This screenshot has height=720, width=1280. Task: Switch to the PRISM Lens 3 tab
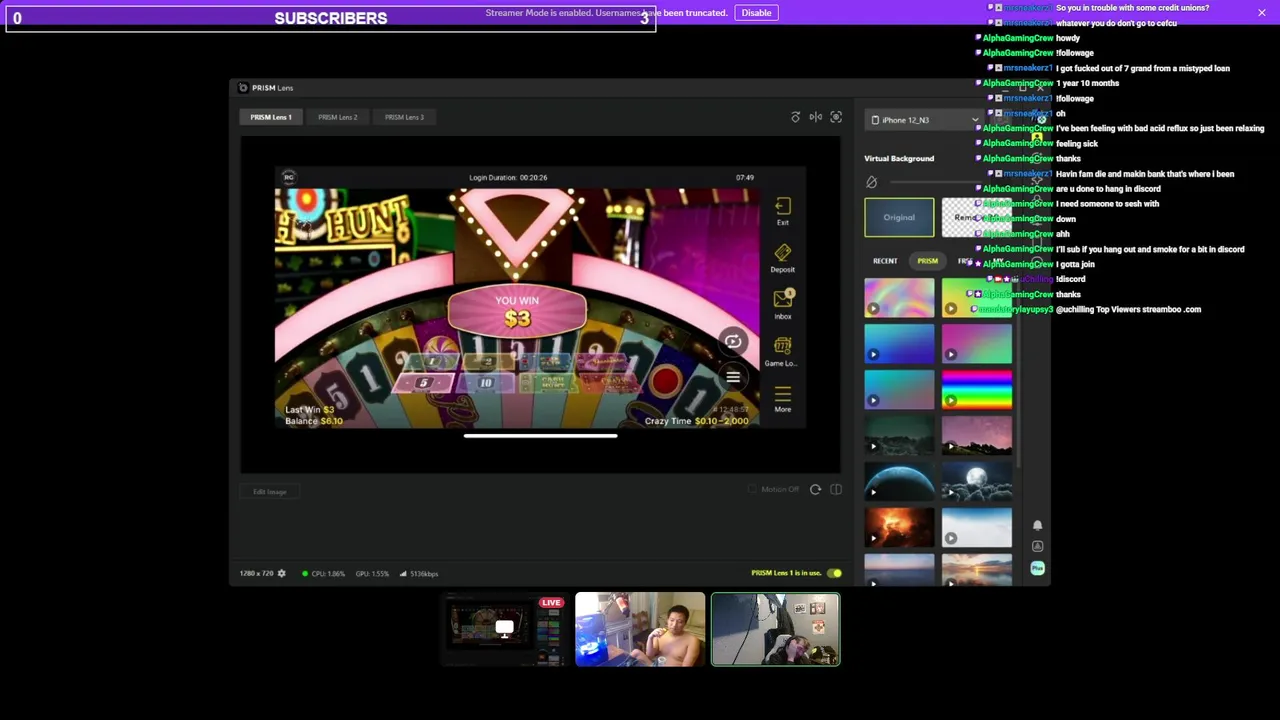404,117
